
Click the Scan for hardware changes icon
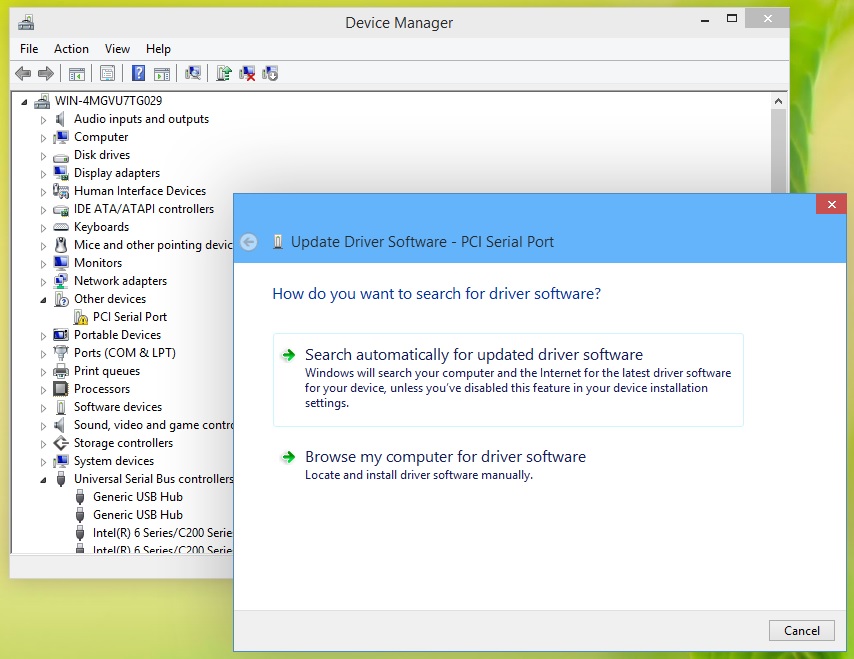click(193, 73)
